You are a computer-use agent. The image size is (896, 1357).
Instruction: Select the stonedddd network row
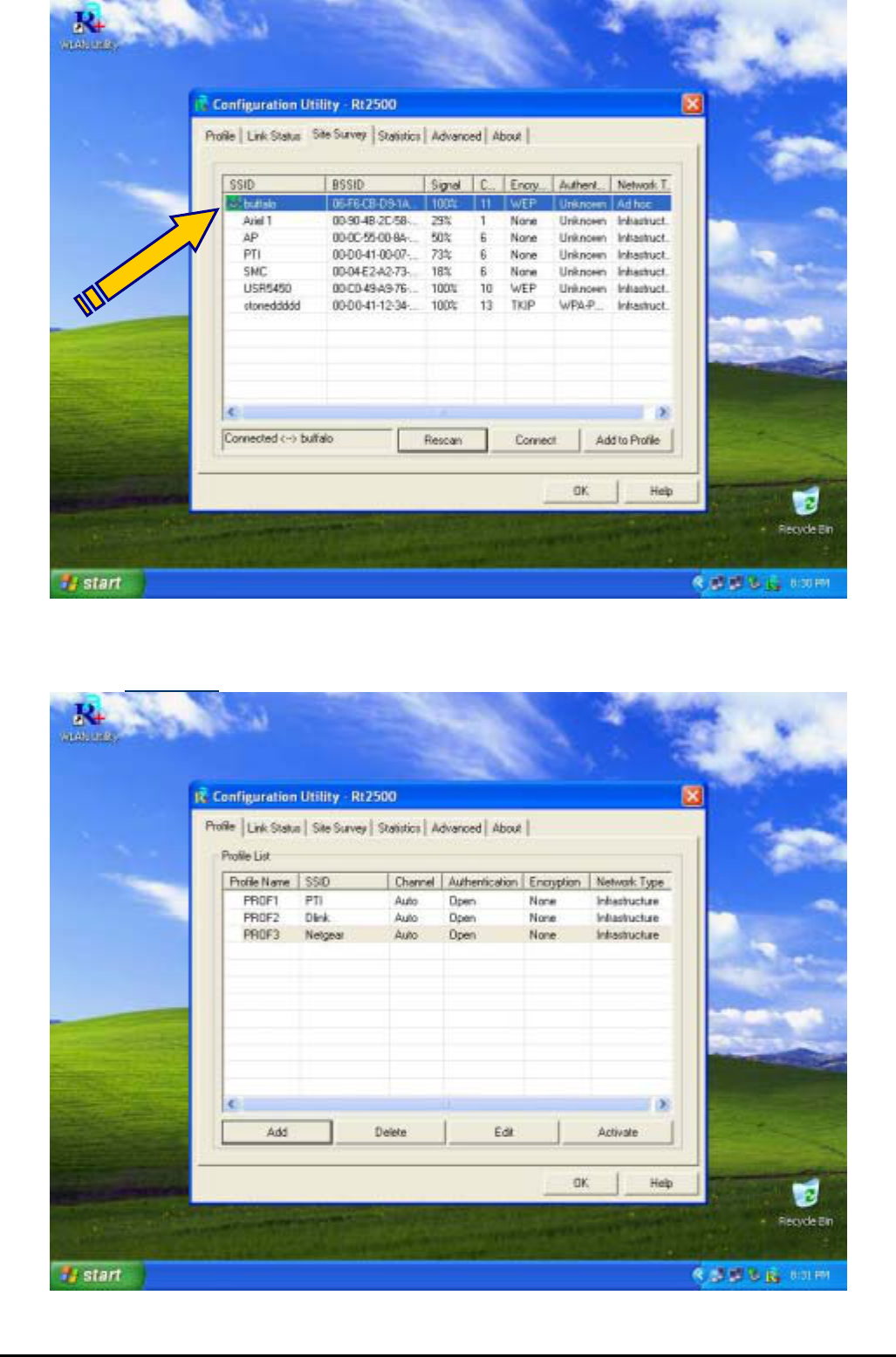pyautogui.click(x=448, y=305)
